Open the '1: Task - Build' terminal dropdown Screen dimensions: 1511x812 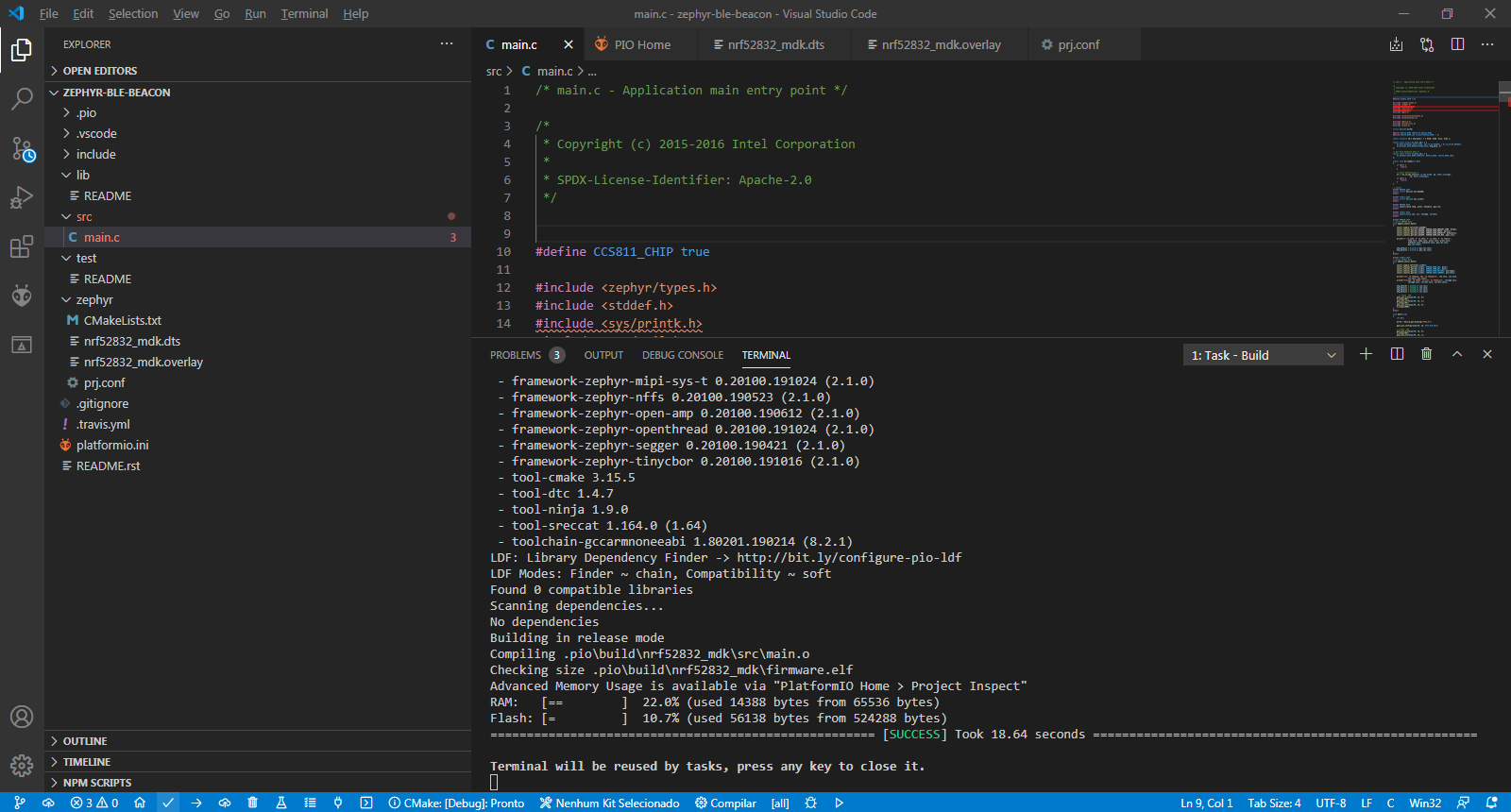tap(1263, 355)
